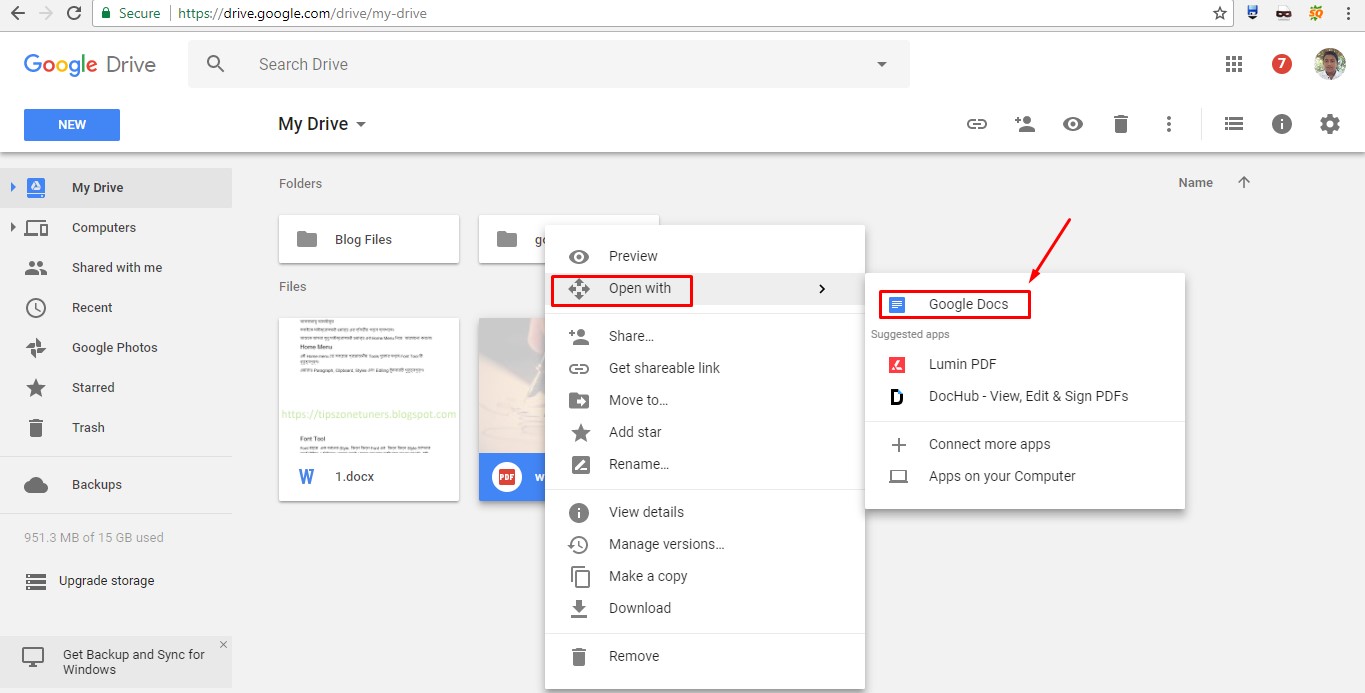This screenshot has width=1365, height=693.
Task: Open Google Photos in sidebar
Action: [116, 347]
